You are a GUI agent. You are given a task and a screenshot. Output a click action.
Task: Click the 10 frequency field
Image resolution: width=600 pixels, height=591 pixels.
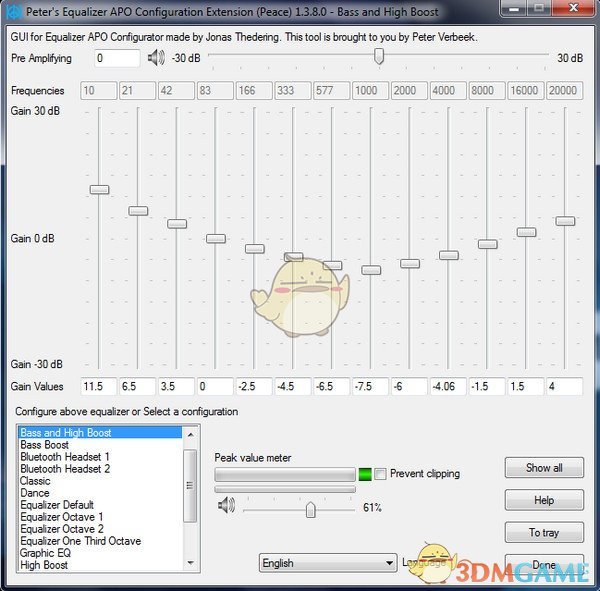click(x=99, y=91)
